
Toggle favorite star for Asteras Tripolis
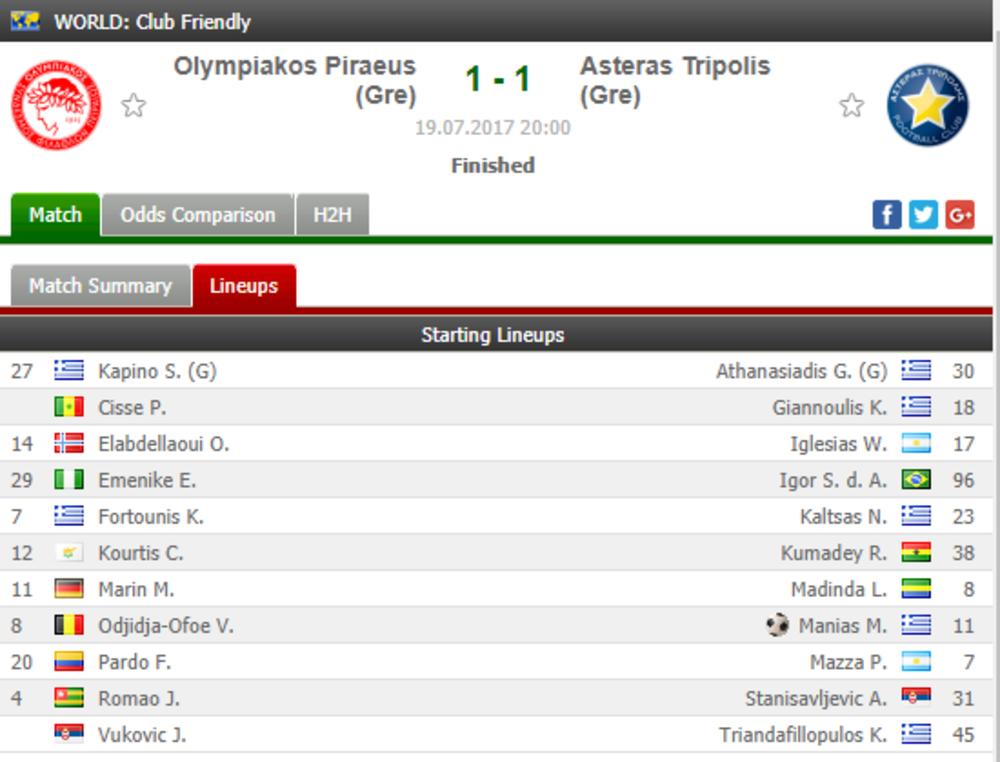click(x=851, y=105)
